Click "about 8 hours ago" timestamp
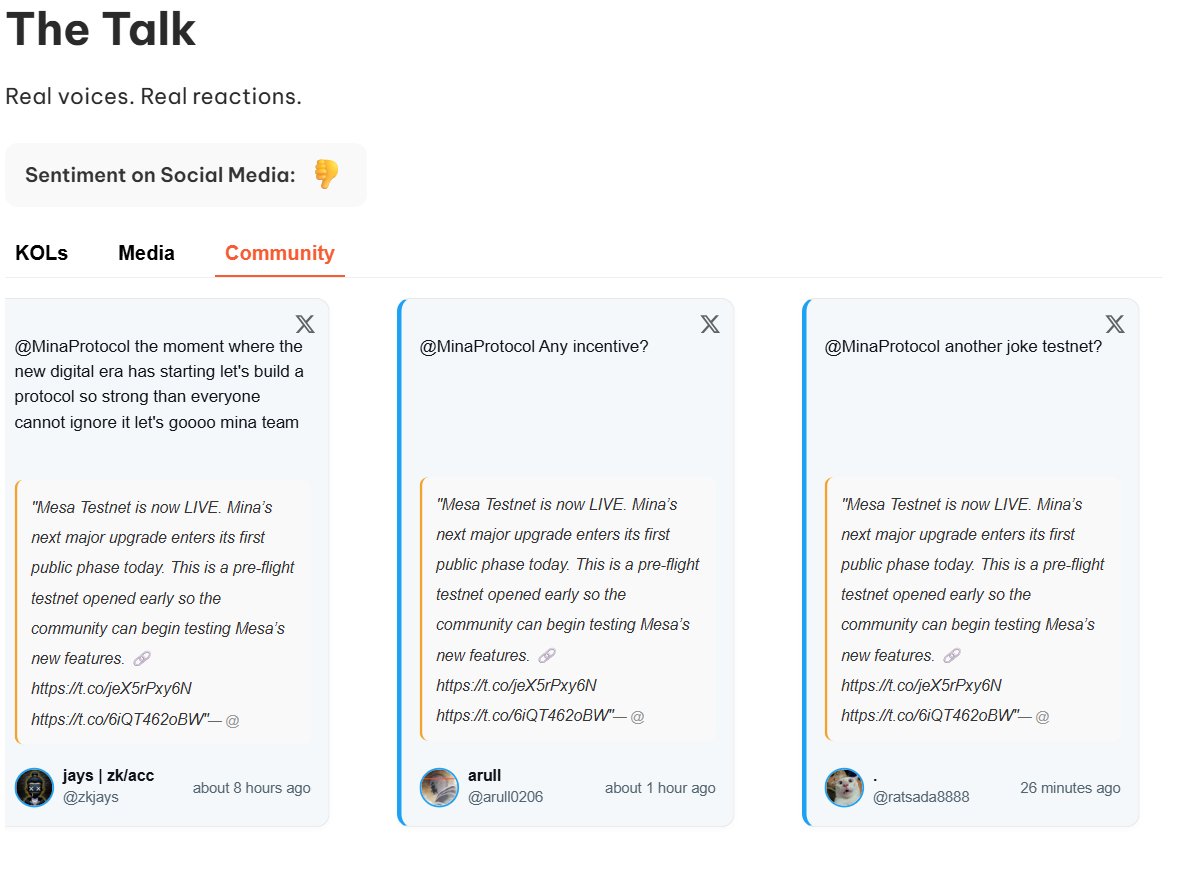 click(252, 788)
